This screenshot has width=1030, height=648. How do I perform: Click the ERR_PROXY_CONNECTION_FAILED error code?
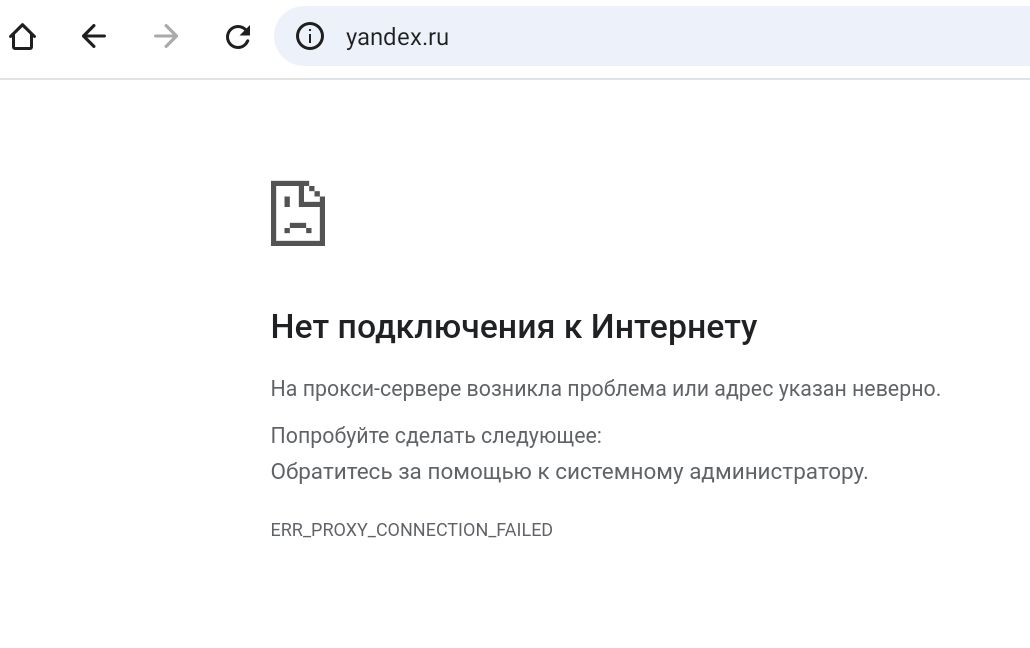tap(411, 530)
